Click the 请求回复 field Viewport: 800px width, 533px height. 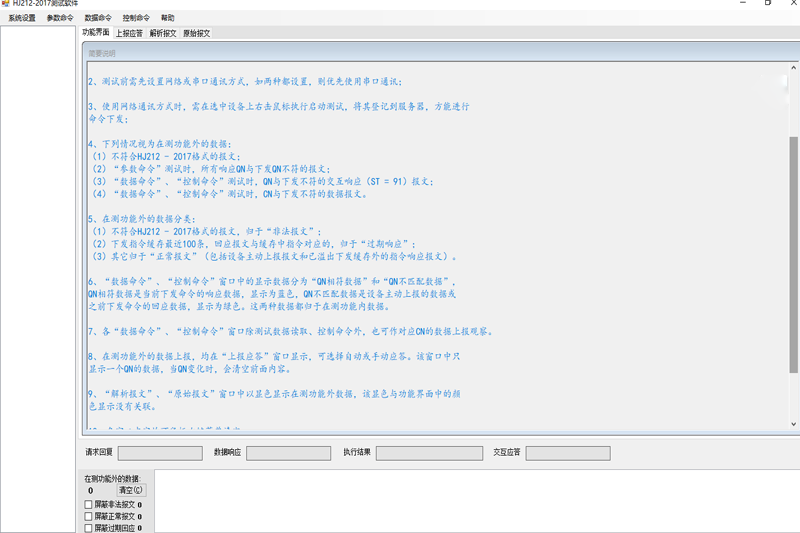(x=160, y=453)
